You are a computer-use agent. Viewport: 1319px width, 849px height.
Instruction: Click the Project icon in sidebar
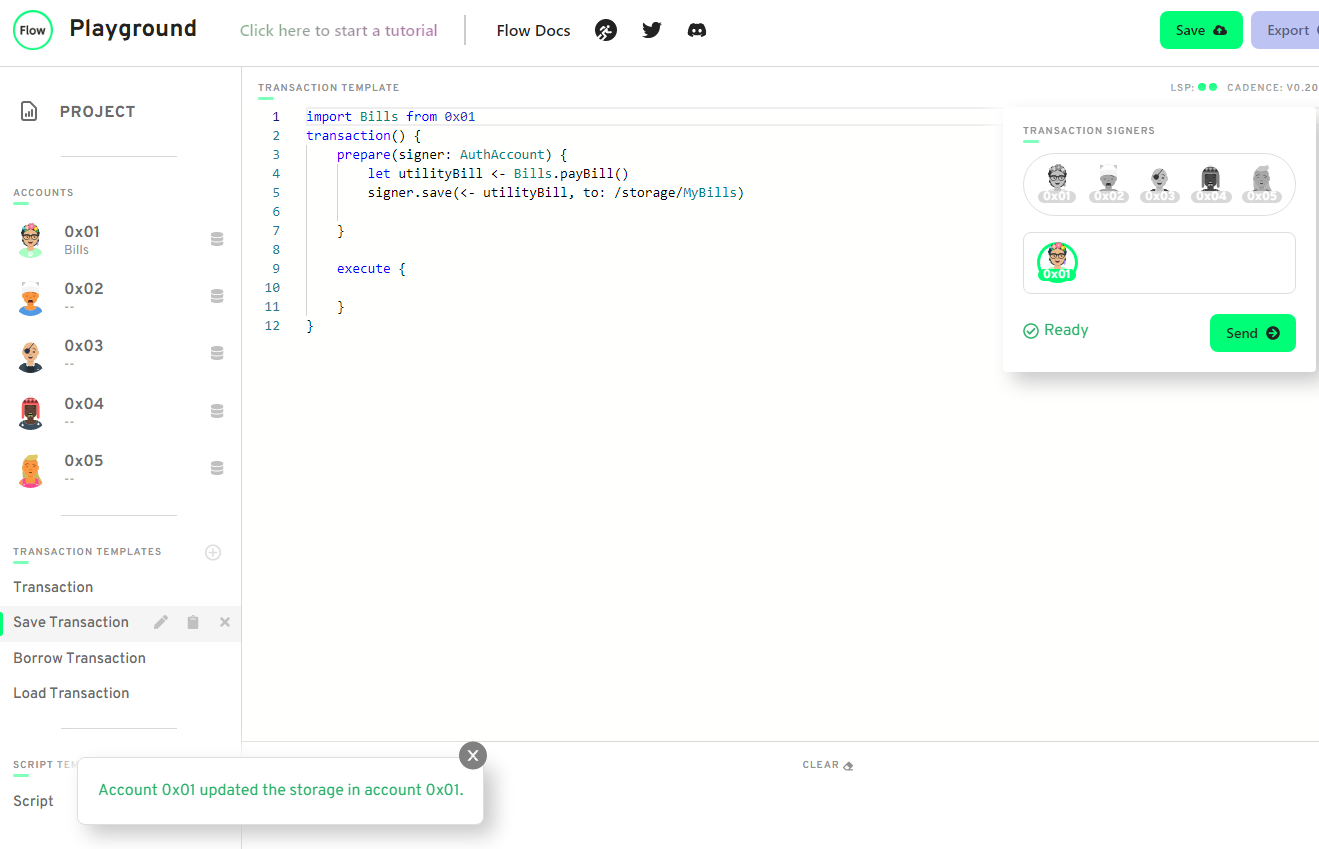[x=29, y=112]
